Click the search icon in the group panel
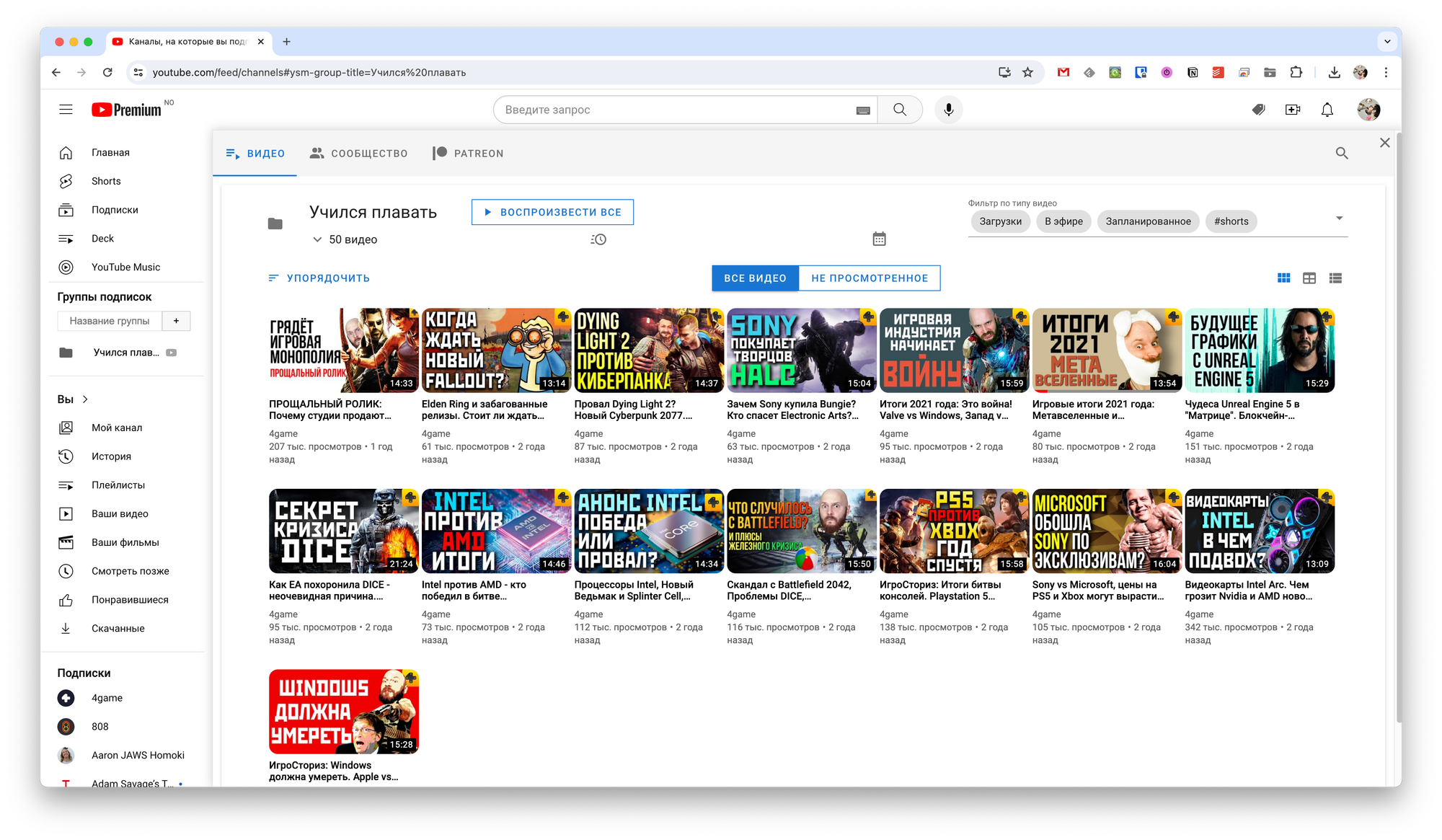Image resolution: width=1442 pixels, height=840 pixels. (1341, 153)
